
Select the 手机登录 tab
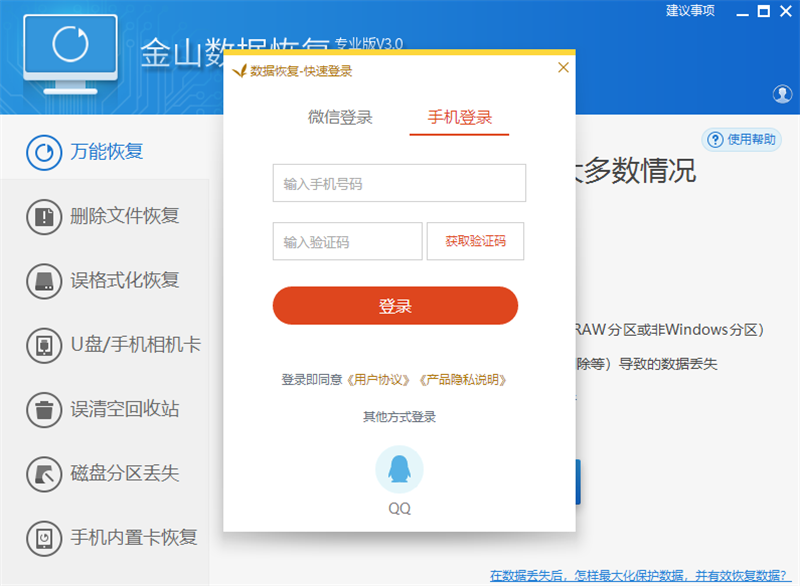(x=460, y=118)
